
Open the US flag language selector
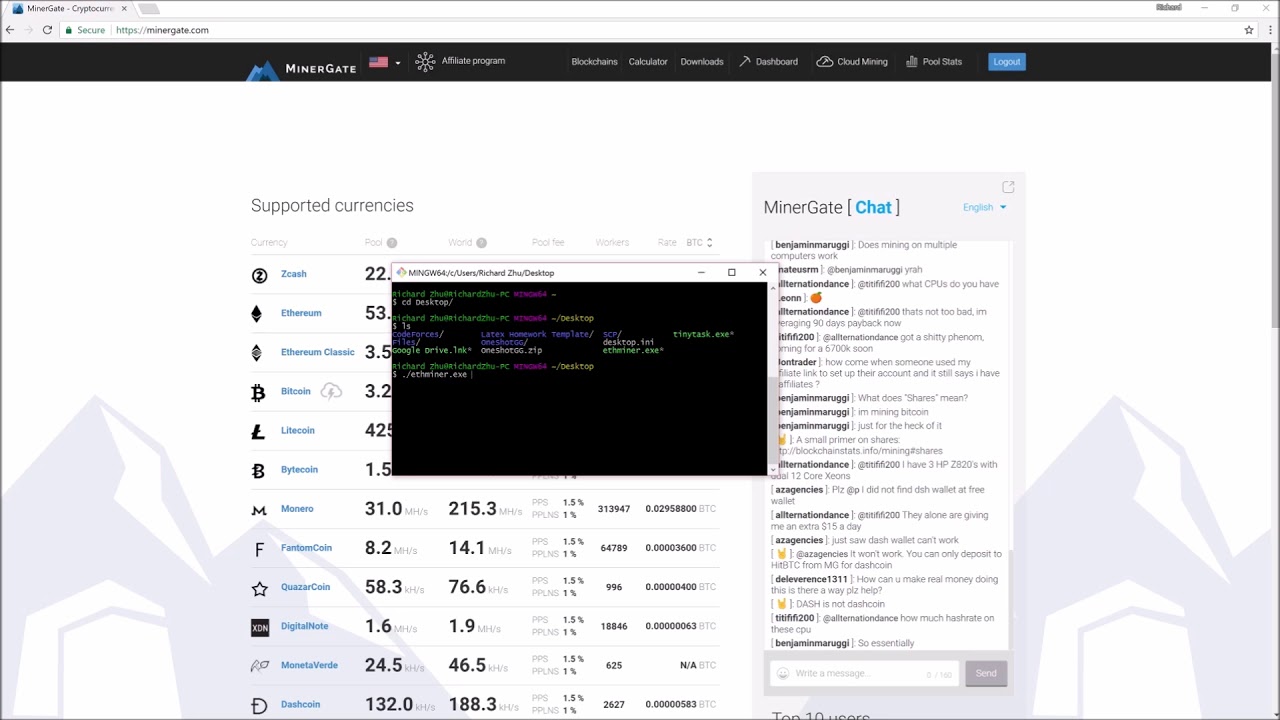384,62
